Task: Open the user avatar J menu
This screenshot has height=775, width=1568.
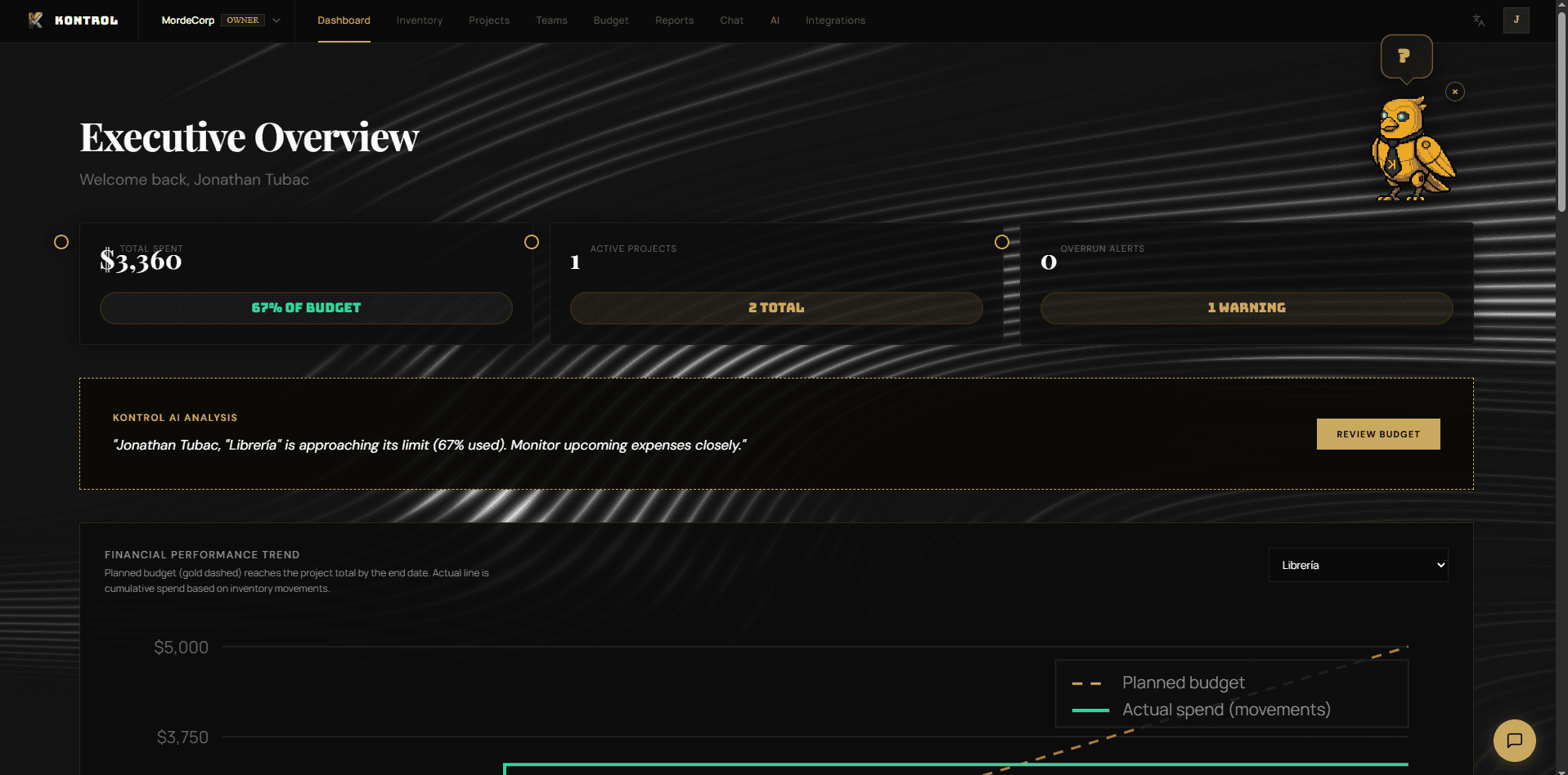Action: (x=1516, y=20)
